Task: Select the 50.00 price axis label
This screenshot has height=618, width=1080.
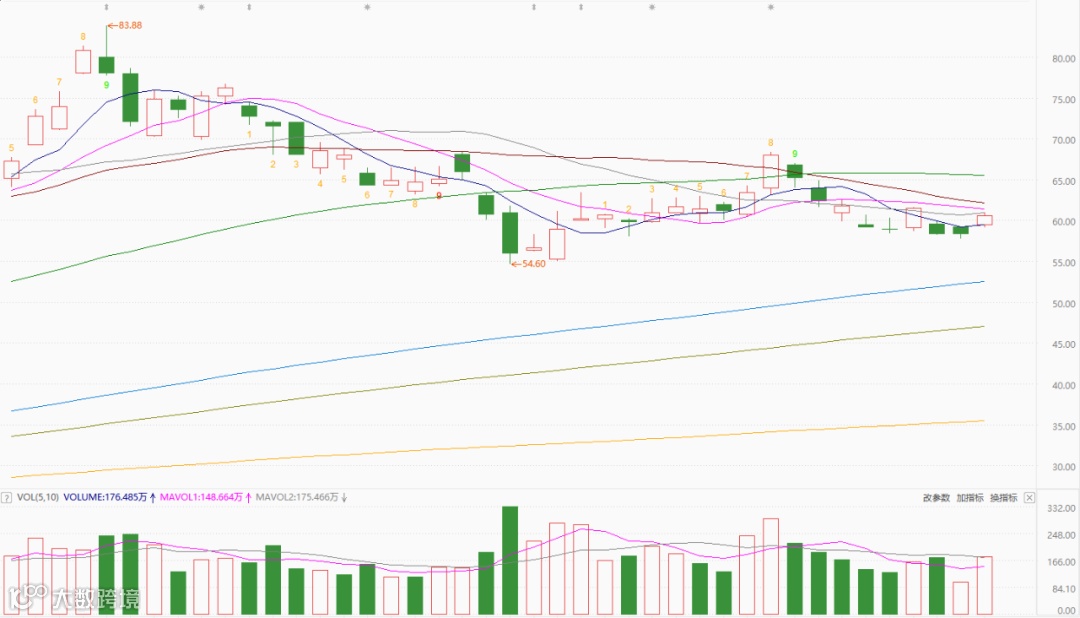Action: (1063, 304)
